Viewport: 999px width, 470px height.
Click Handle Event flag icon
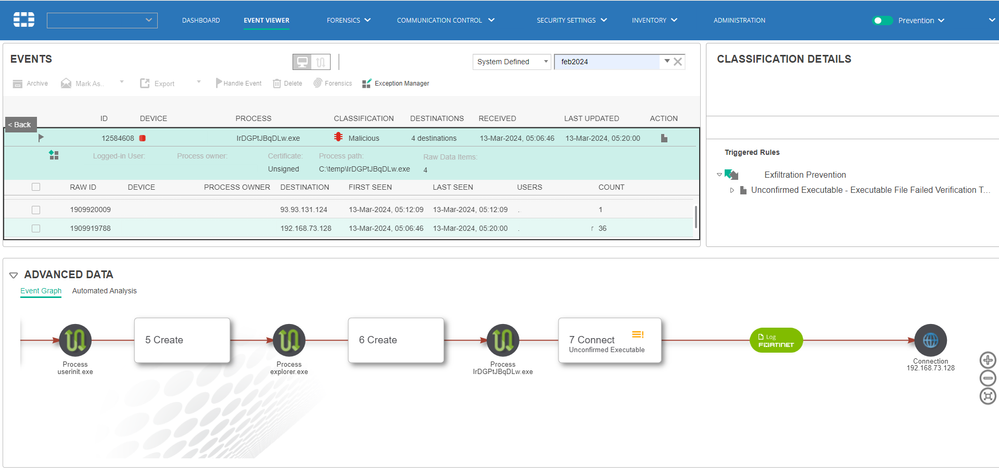[219, 83]
